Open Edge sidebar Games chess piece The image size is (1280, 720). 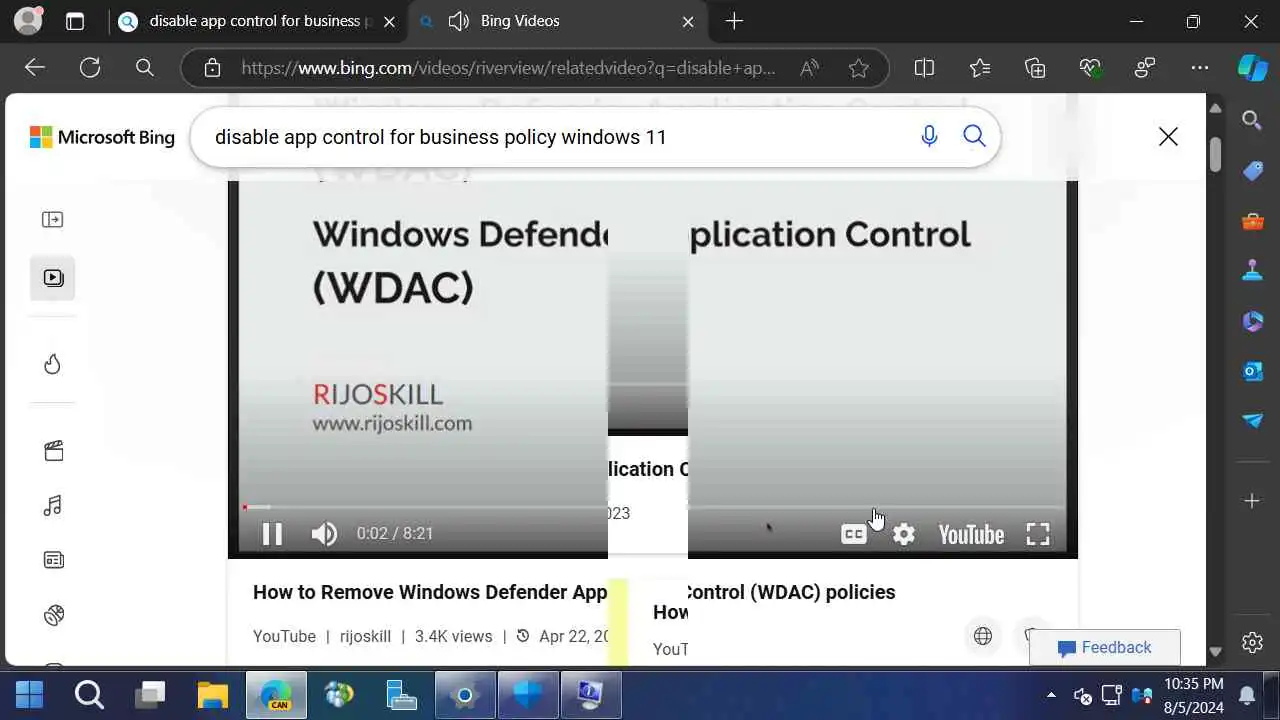click(1252, 271)
